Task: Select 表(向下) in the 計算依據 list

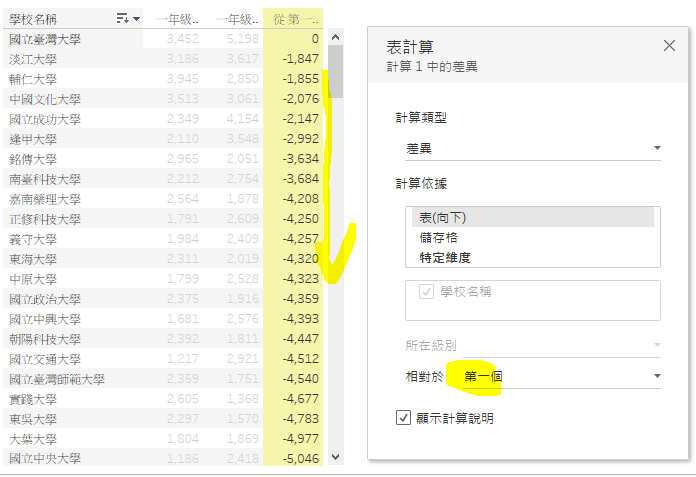Action: tap(533, 217)
